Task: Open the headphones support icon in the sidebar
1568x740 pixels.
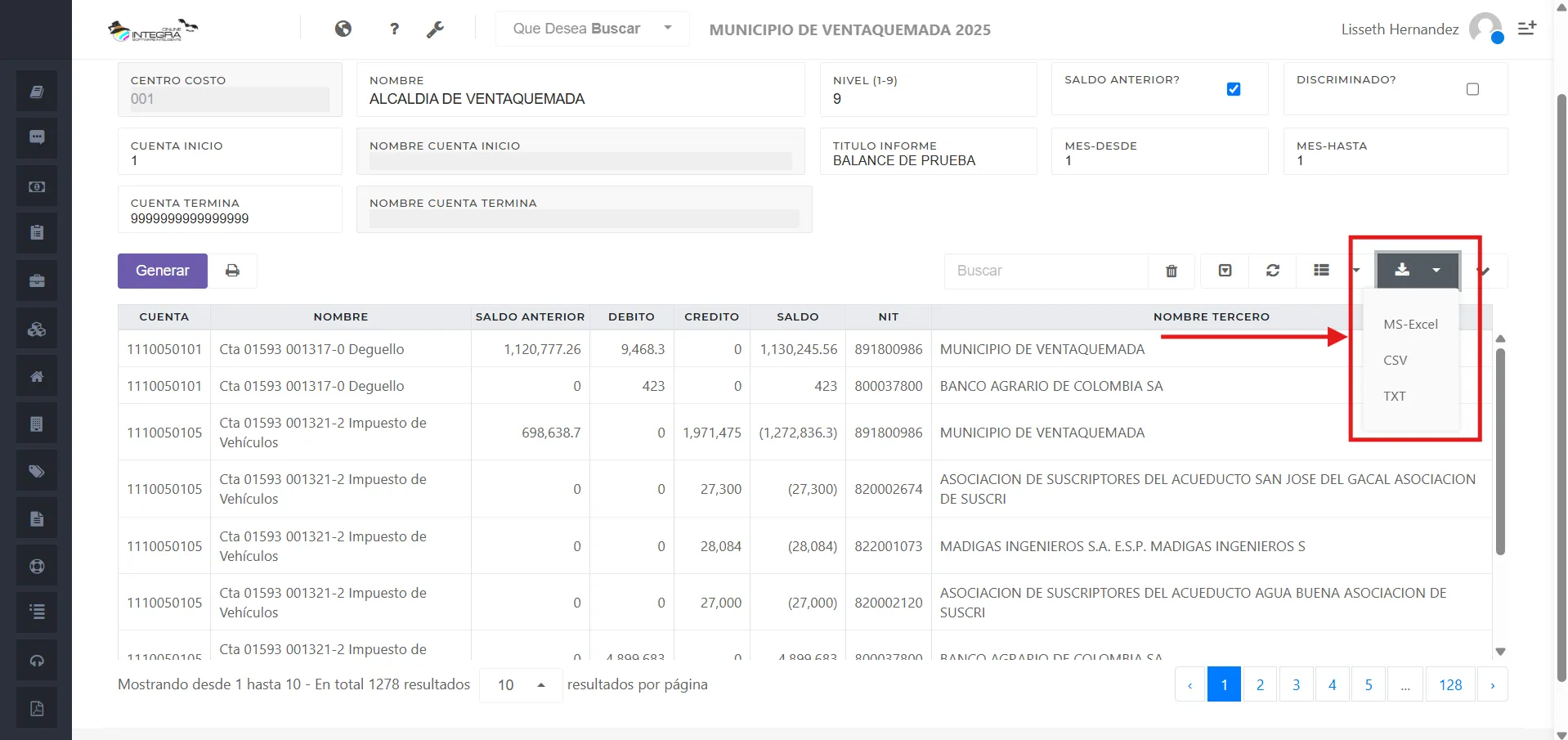Action: coord(36,660)
